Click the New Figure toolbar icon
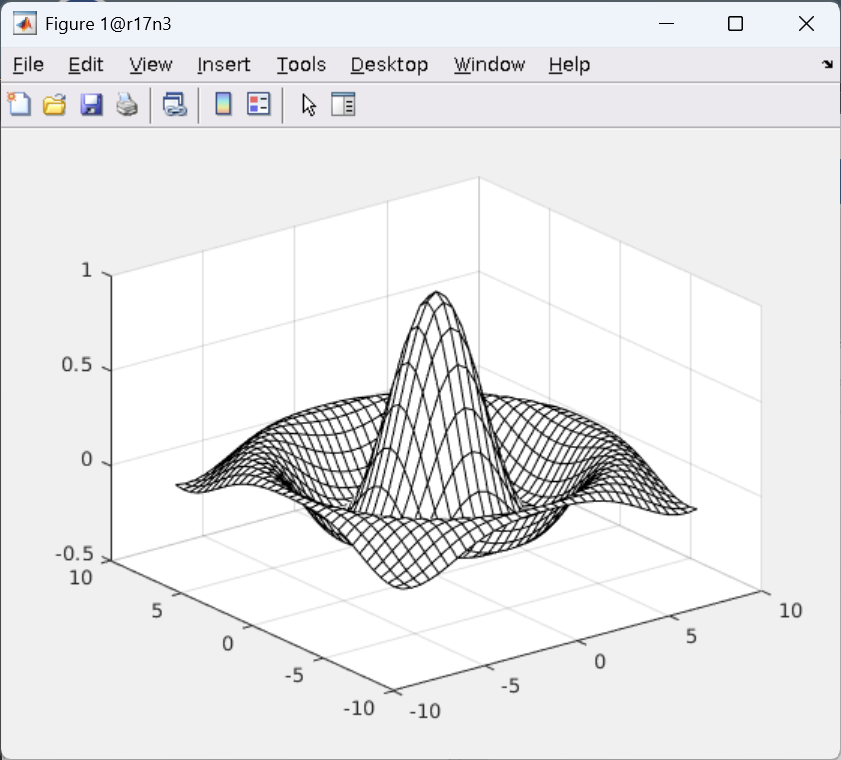 (x=19, y=104)
